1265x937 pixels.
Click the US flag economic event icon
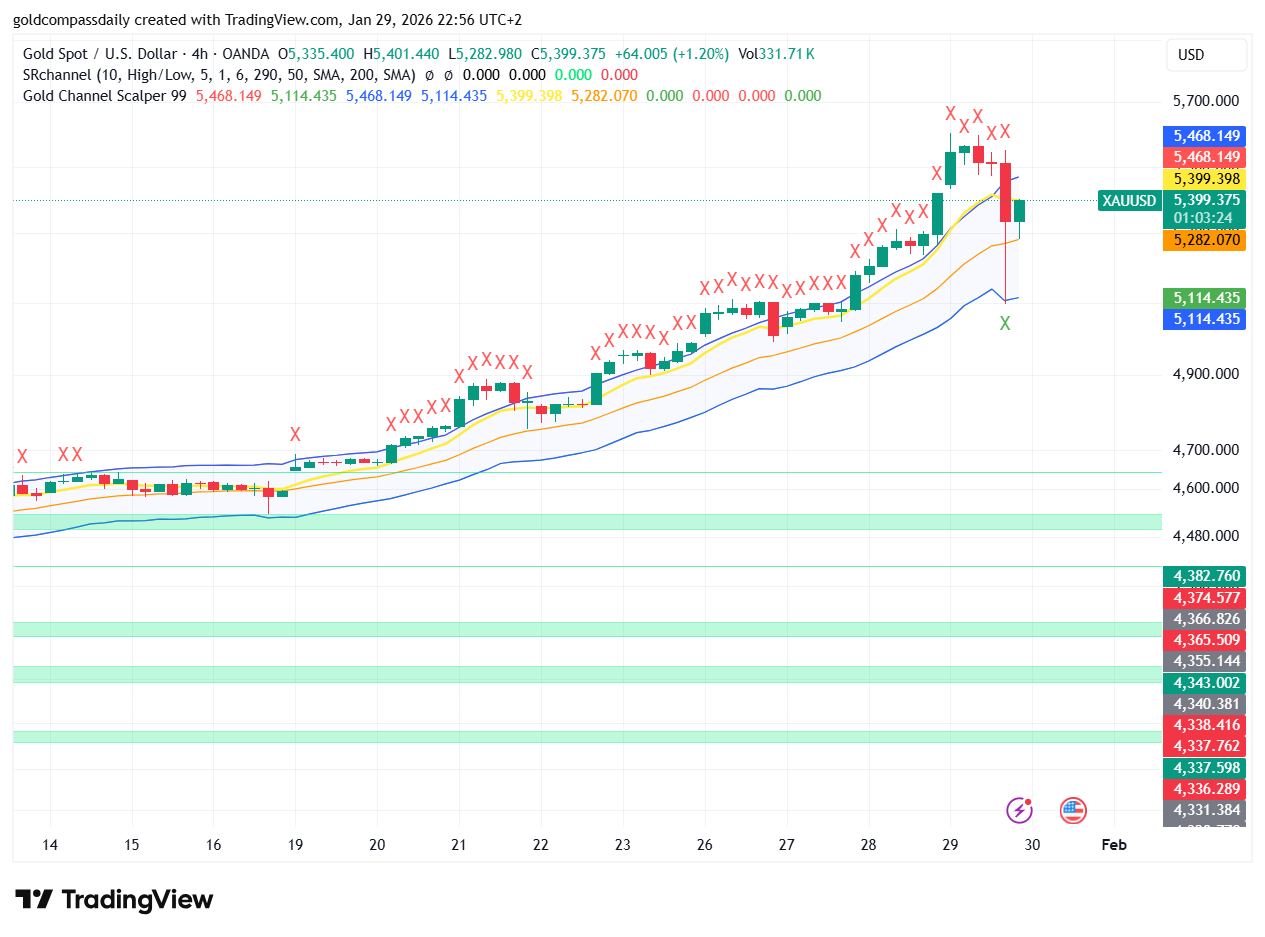(1072, 810)
